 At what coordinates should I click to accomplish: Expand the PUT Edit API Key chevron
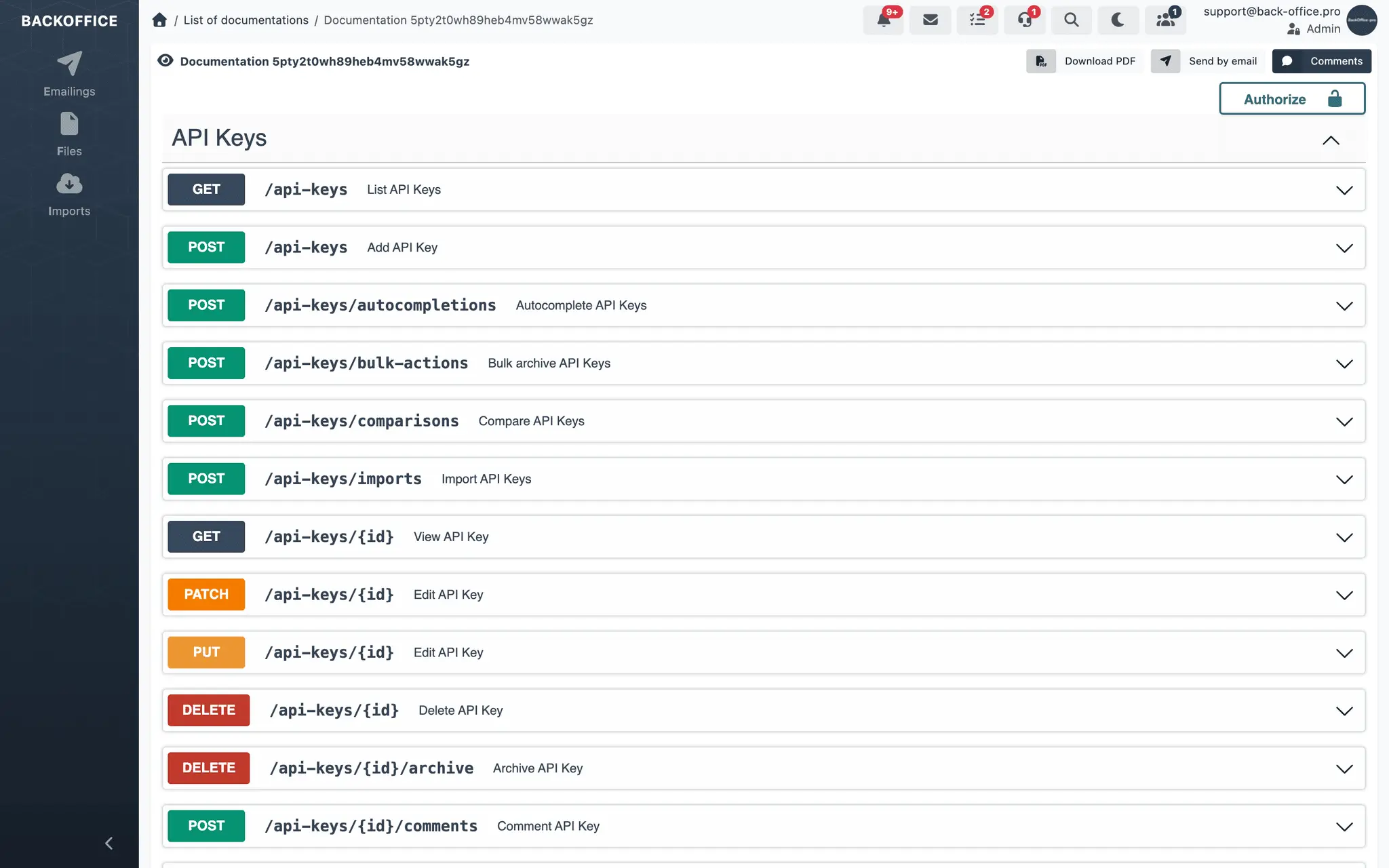[1344, 653]
